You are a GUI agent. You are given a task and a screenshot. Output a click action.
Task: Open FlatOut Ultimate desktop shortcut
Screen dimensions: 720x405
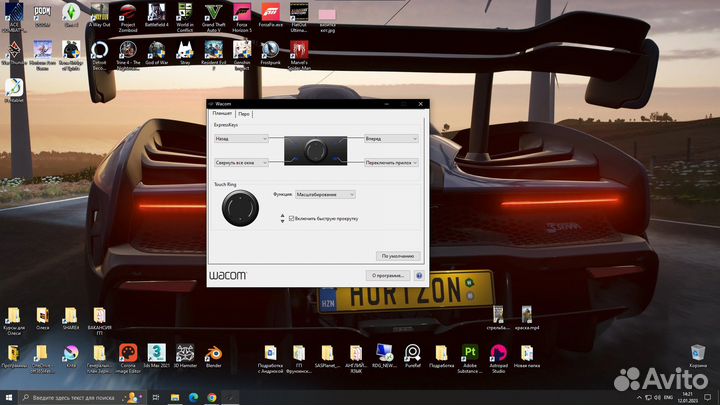298,18
